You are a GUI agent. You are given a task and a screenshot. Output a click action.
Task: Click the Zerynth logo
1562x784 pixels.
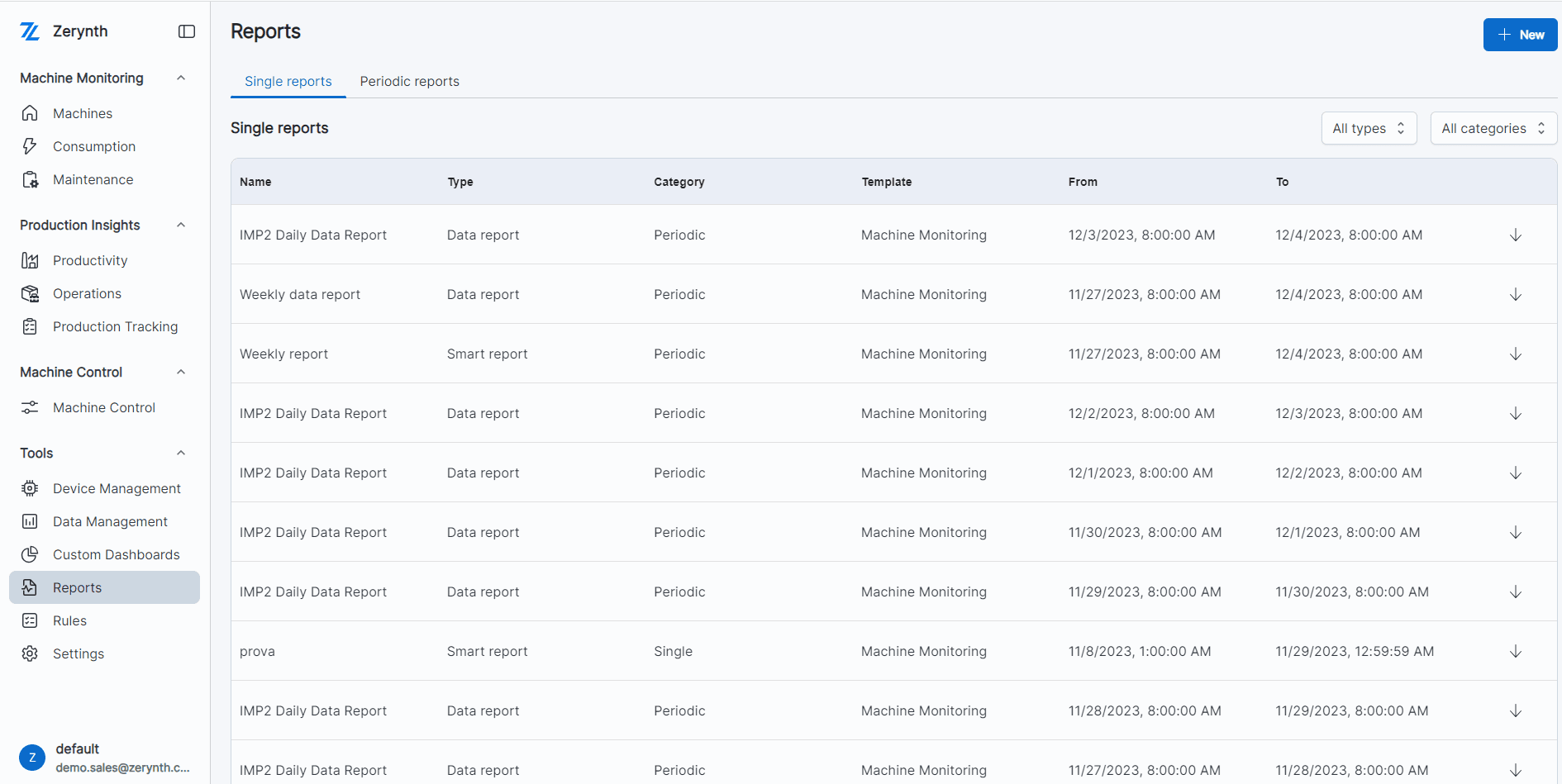pyautogui.click(x=31, y=31)
